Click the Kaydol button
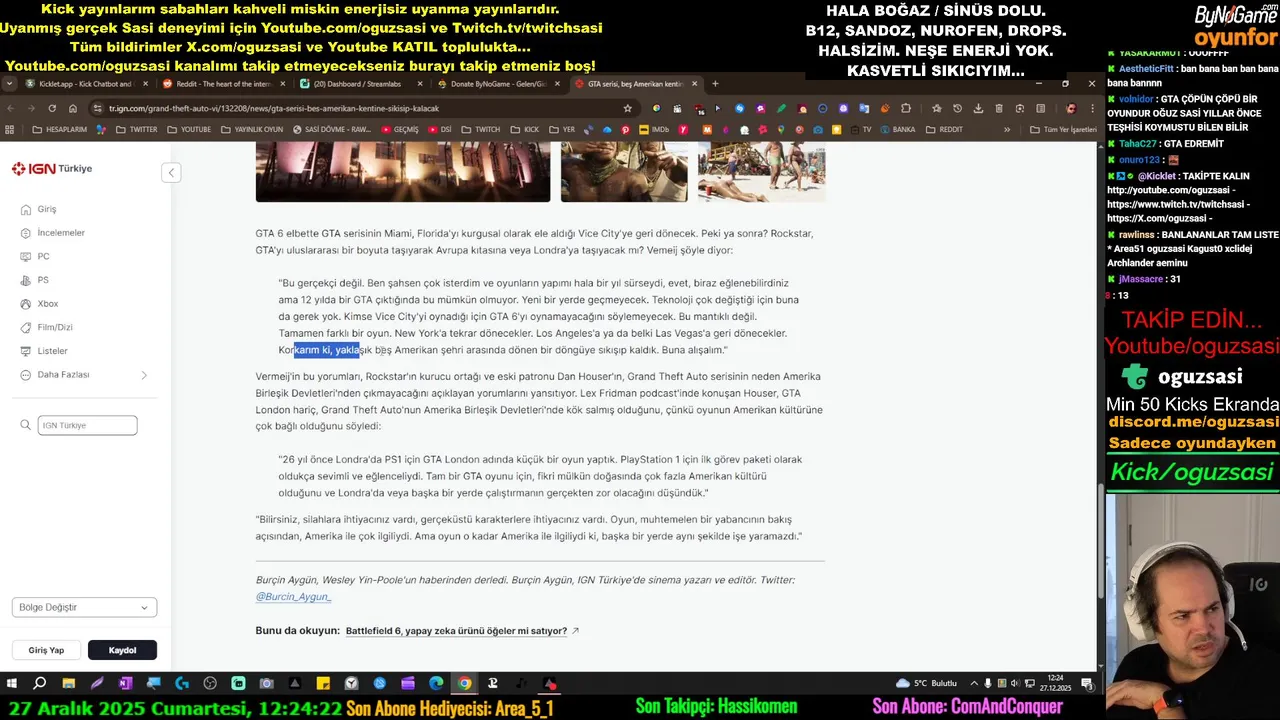Screen dimensions: 1280x720 (x=122, y=650)
